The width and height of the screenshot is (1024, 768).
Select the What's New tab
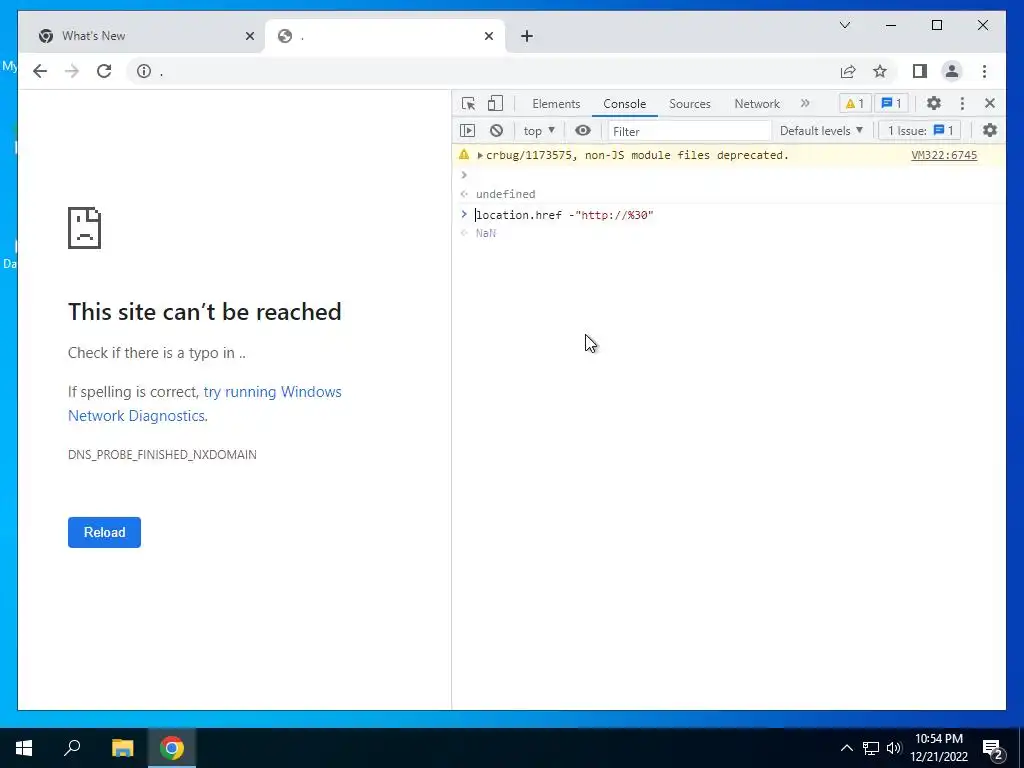140,36
